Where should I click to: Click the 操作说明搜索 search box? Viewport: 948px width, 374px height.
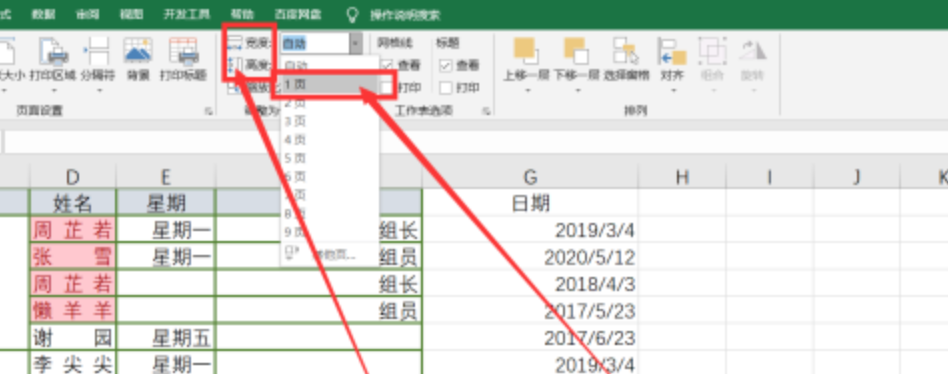(x=405, y=15)
